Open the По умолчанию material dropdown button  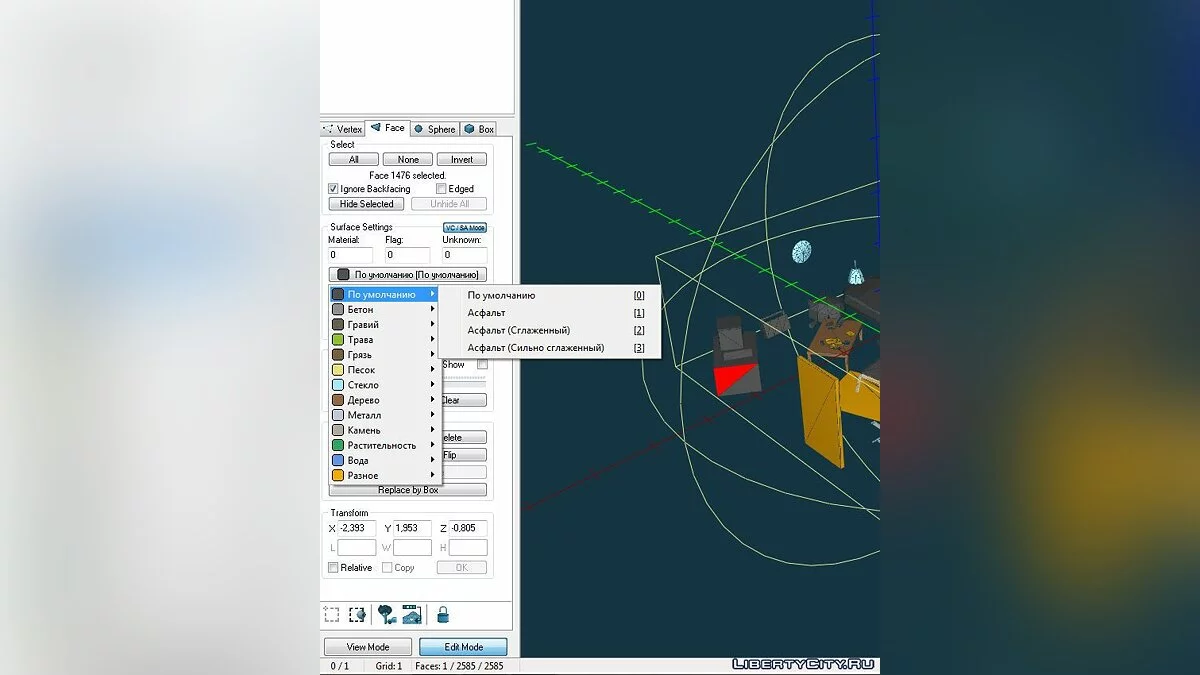tap(408, 274)
